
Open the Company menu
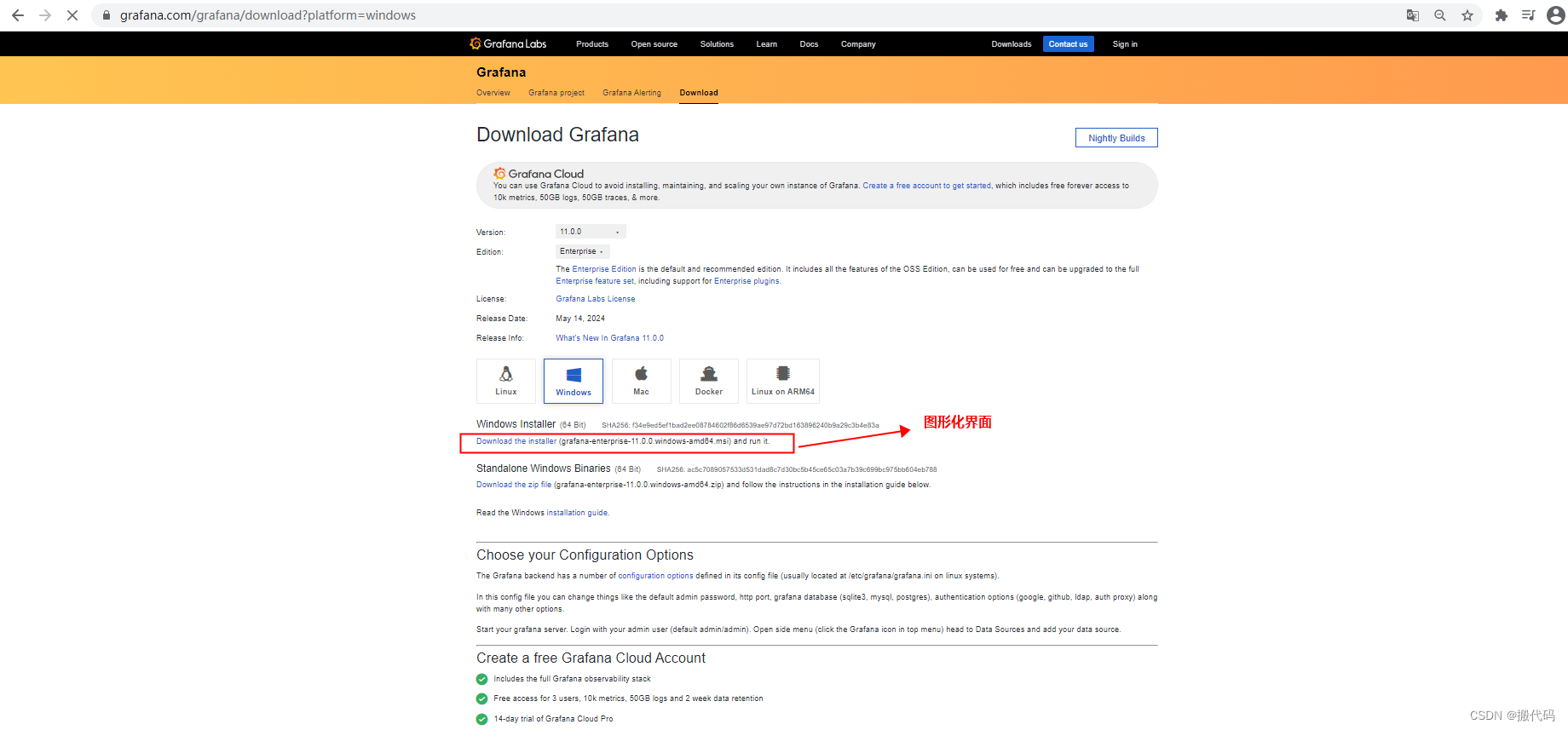pos(858,44)
